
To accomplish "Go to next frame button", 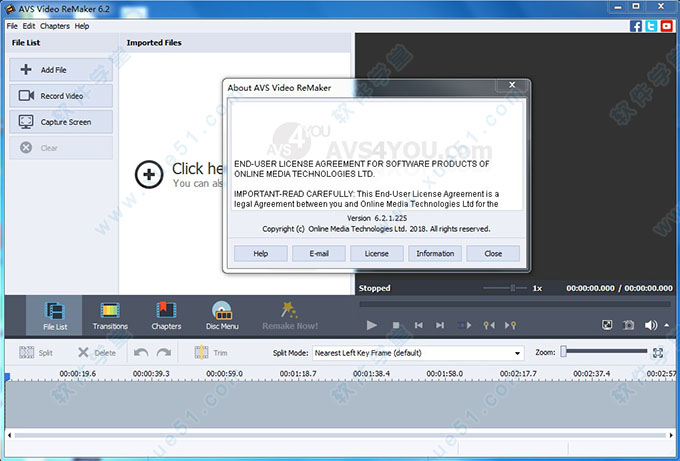I will pos(440,325).
